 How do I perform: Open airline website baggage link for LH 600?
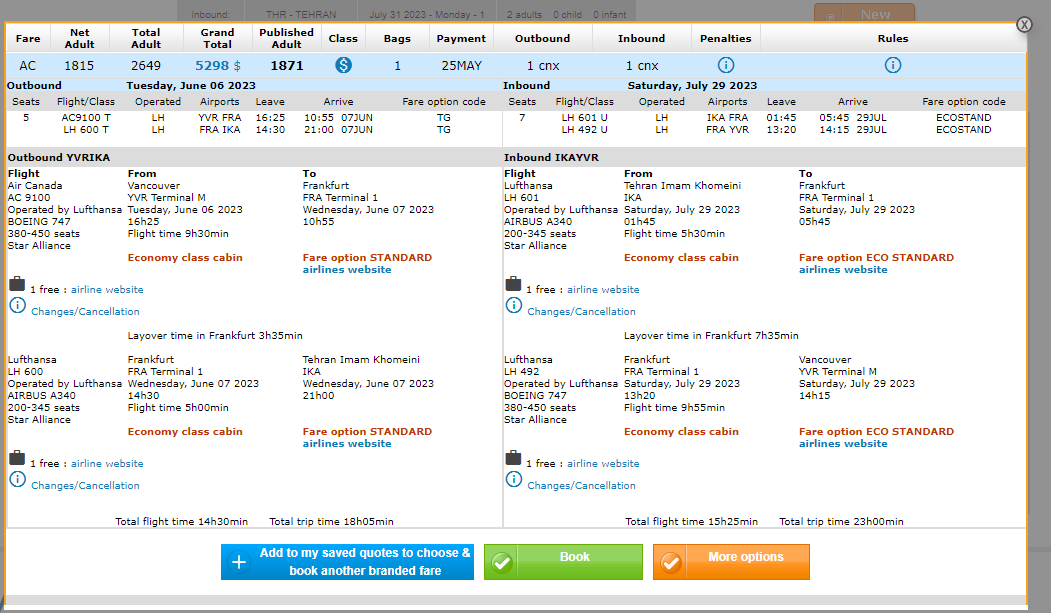(107, 464)
